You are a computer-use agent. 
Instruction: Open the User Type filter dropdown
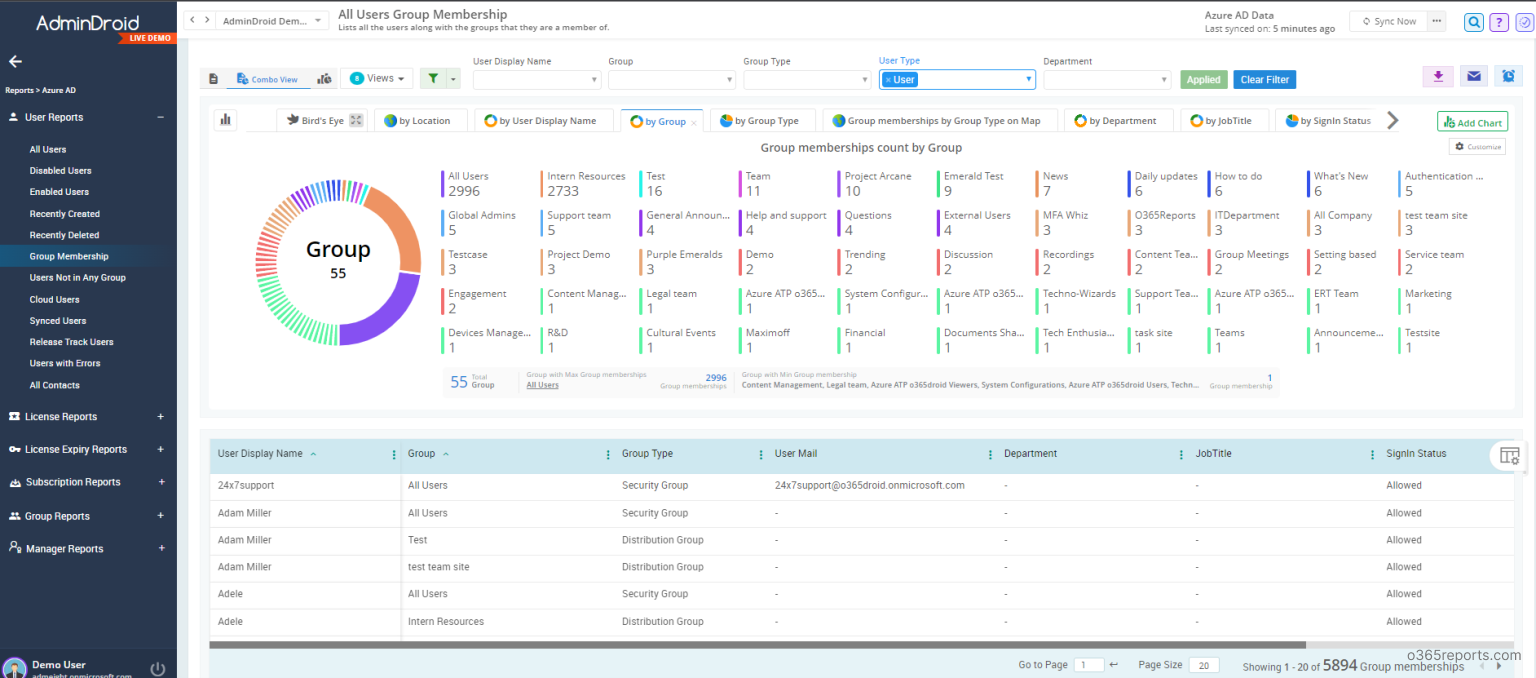[x=957, y=80]
